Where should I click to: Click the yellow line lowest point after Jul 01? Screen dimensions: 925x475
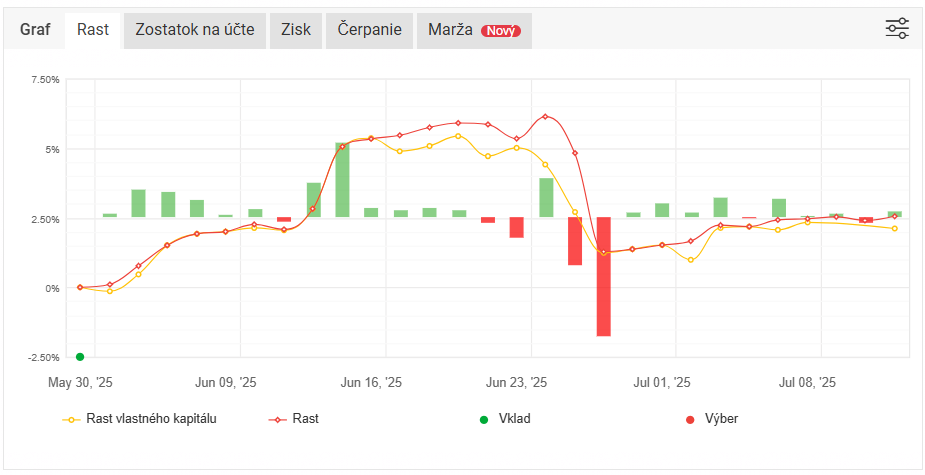[691, 260]
